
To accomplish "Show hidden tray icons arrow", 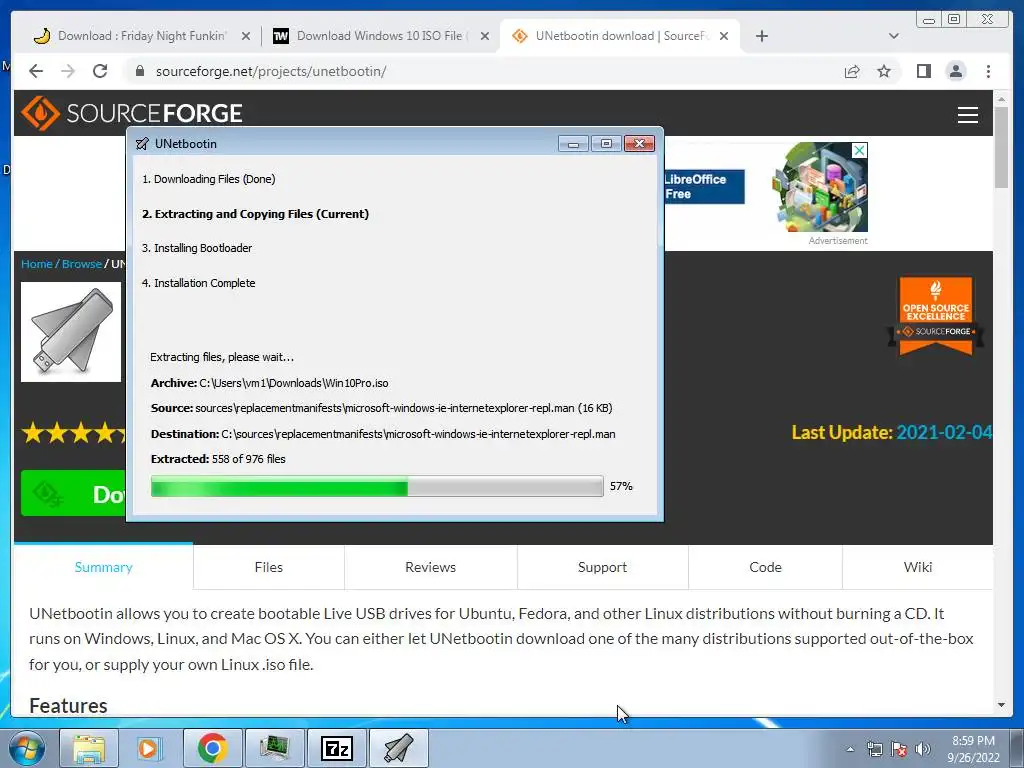I will coord(850,749).
